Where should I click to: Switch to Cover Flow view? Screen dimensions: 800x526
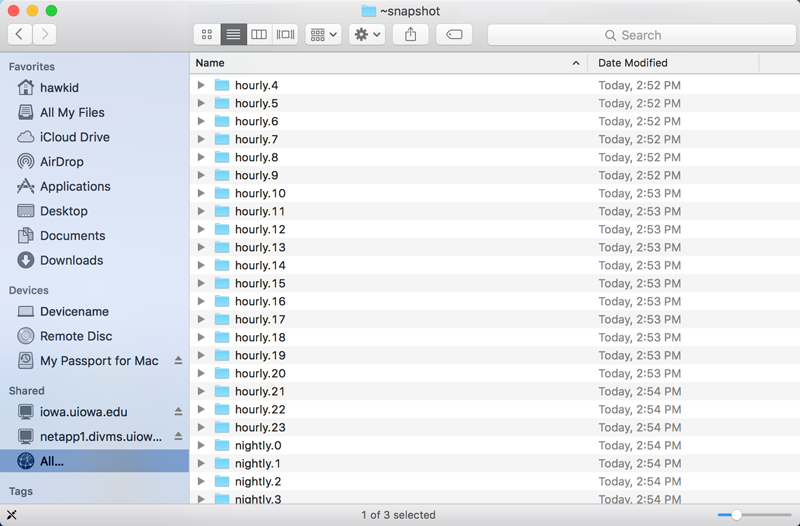point(285,34)
